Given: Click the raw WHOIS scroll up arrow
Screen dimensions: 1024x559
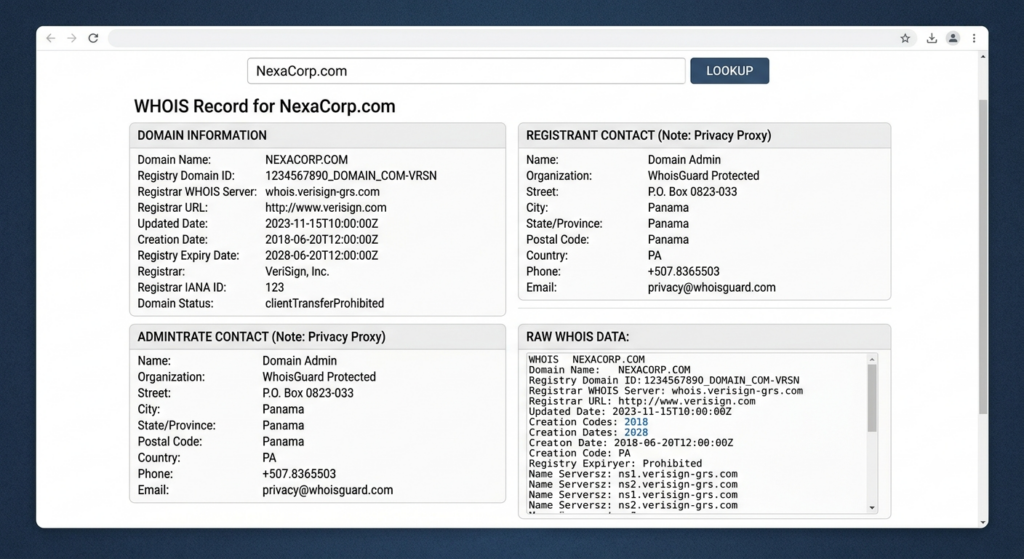Looking at the screenshot, I should 872,359.
